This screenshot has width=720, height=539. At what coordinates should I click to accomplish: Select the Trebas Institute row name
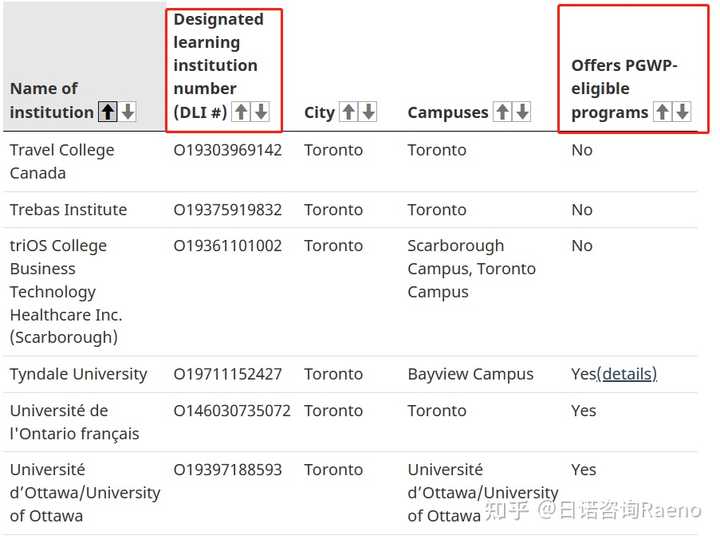click(x=68, y=210)
